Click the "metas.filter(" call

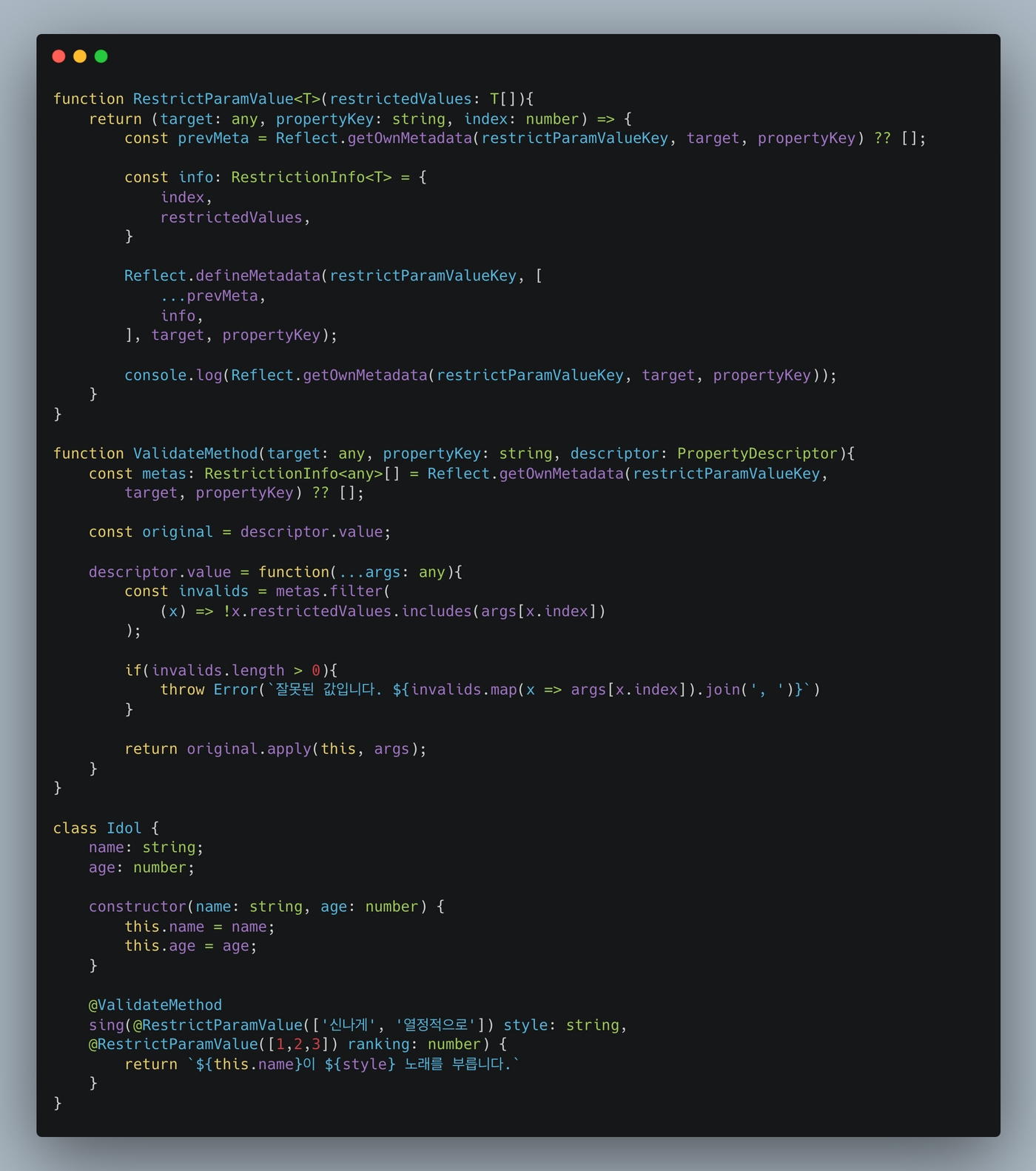click(333, 591)
